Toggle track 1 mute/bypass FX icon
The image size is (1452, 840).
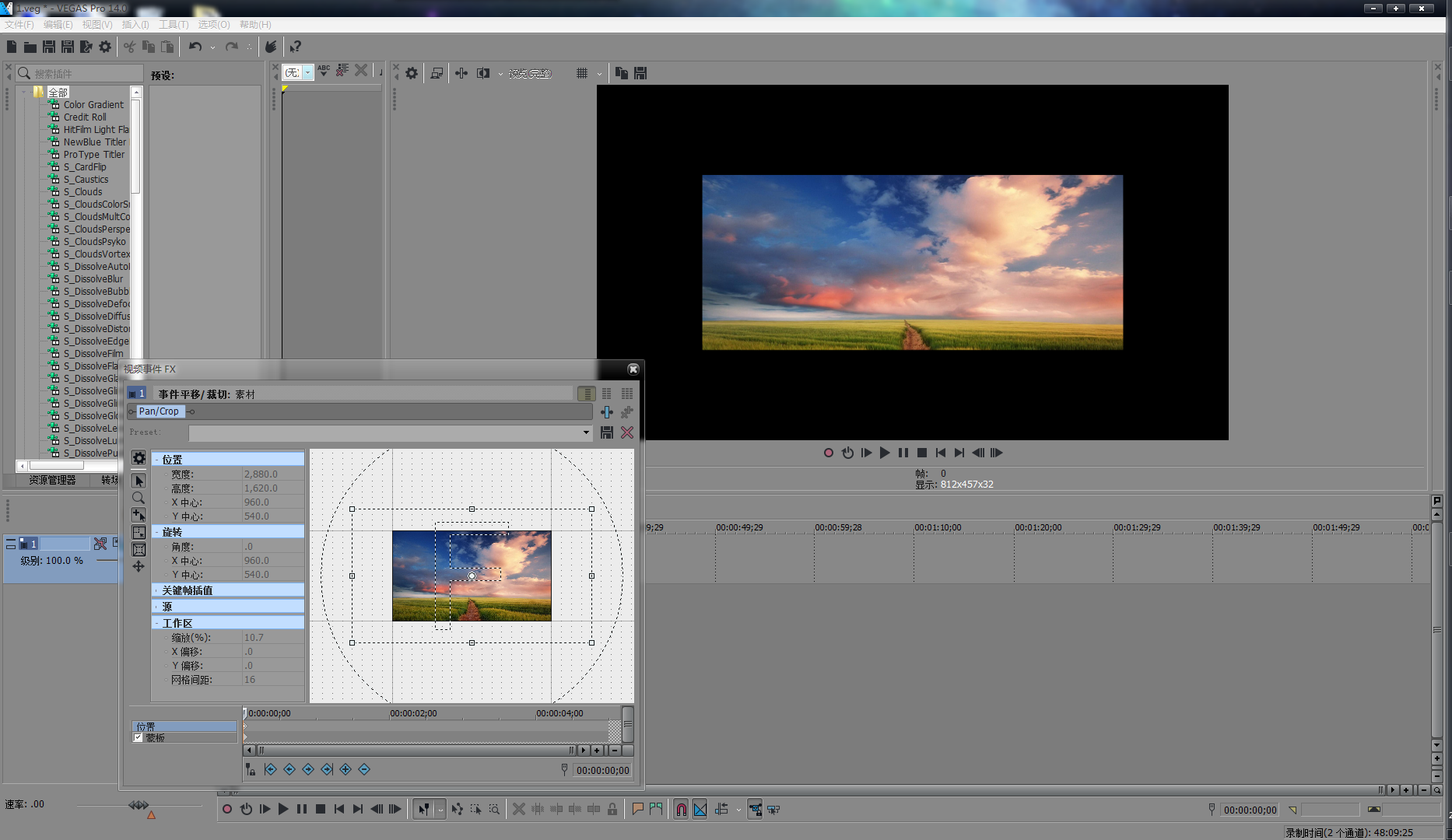[x=100, y=544]
